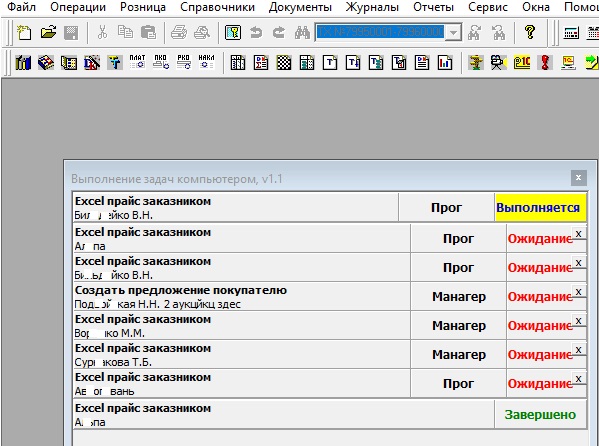Viewport: 599px width, 446px height.
Task: Open the Справочники menu
Action: tap(217, 7)
